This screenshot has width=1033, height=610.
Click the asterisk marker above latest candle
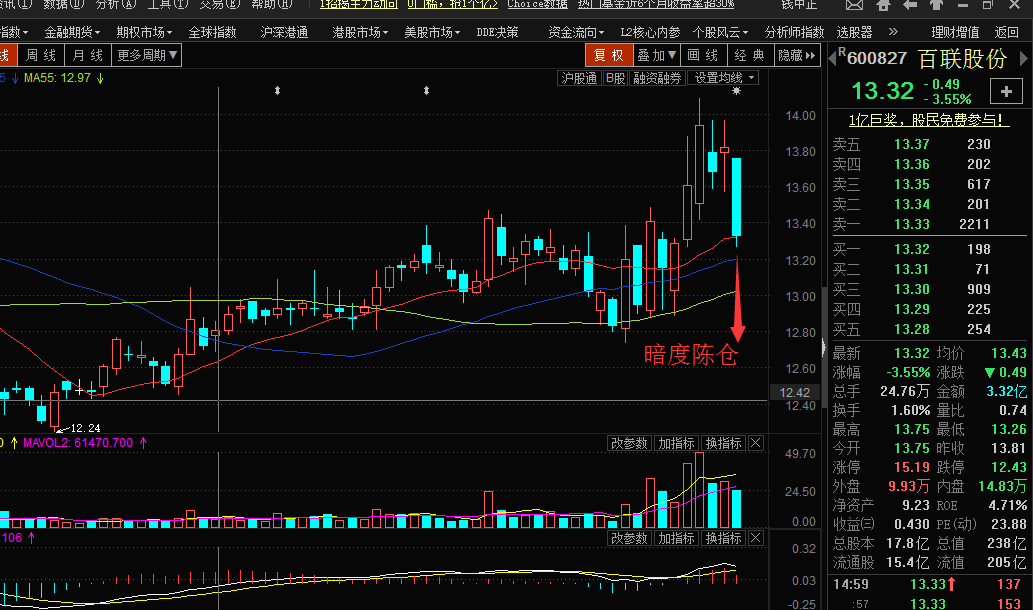737,92
